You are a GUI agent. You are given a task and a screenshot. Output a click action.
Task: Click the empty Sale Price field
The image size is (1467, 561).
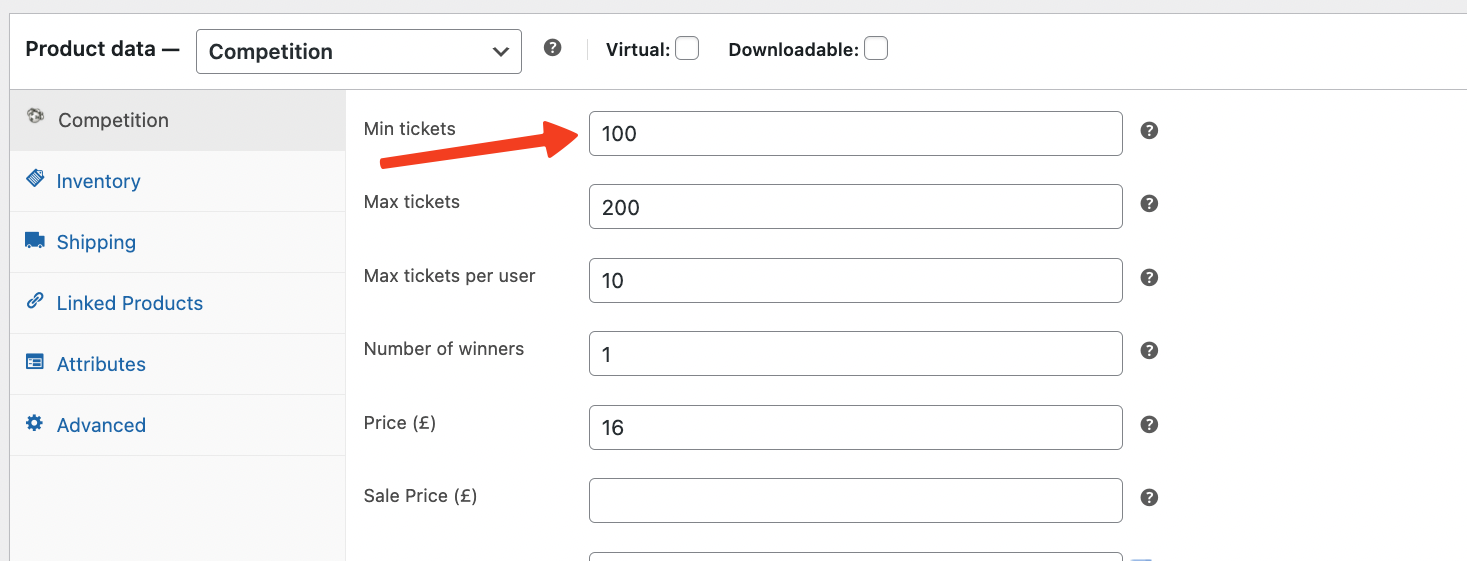click(x=855, y=500)
